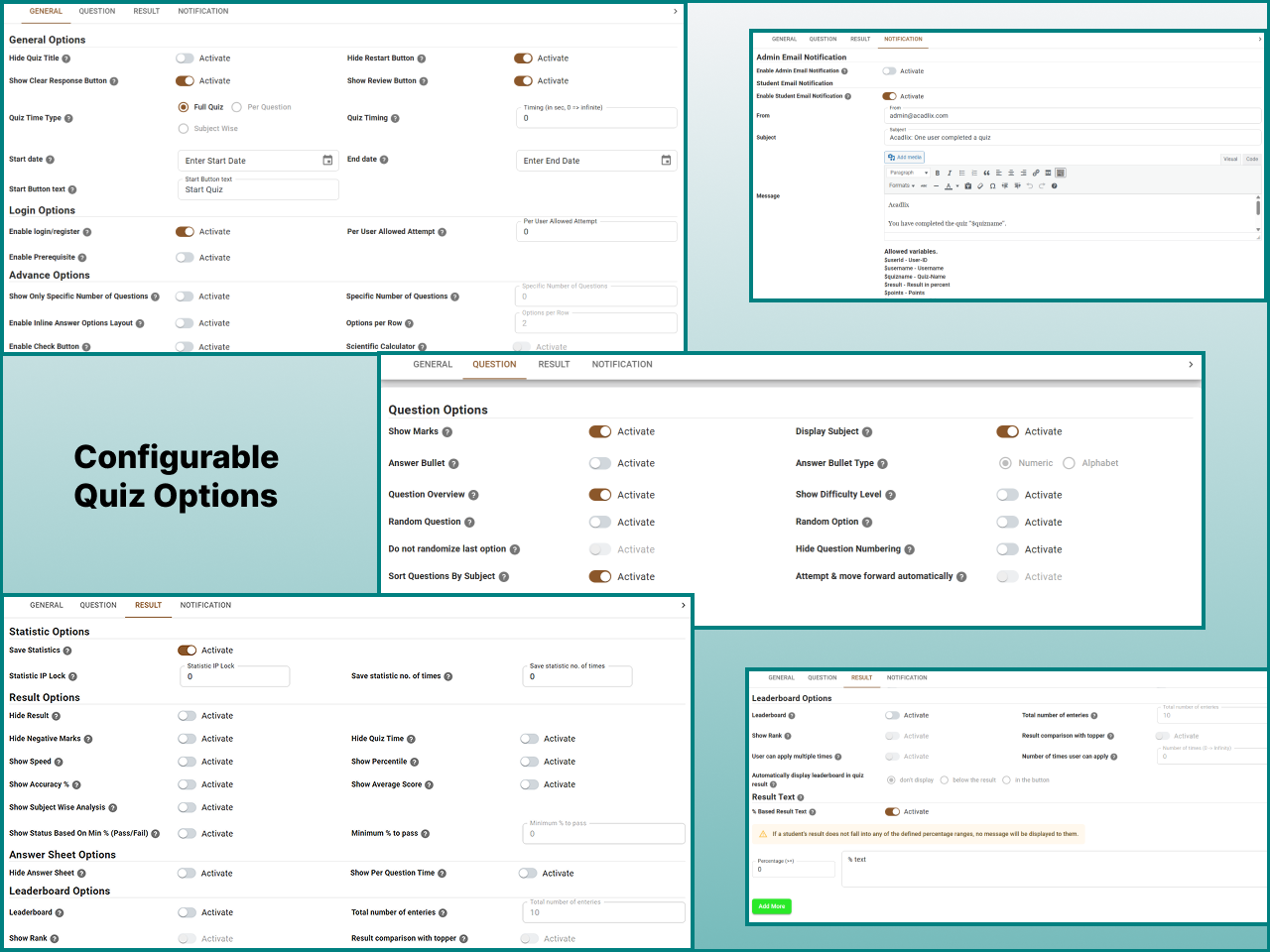This screenshot has width=1270, height=952.
Task: Select the Per Question radio option
Action: (x=236, y=106)
